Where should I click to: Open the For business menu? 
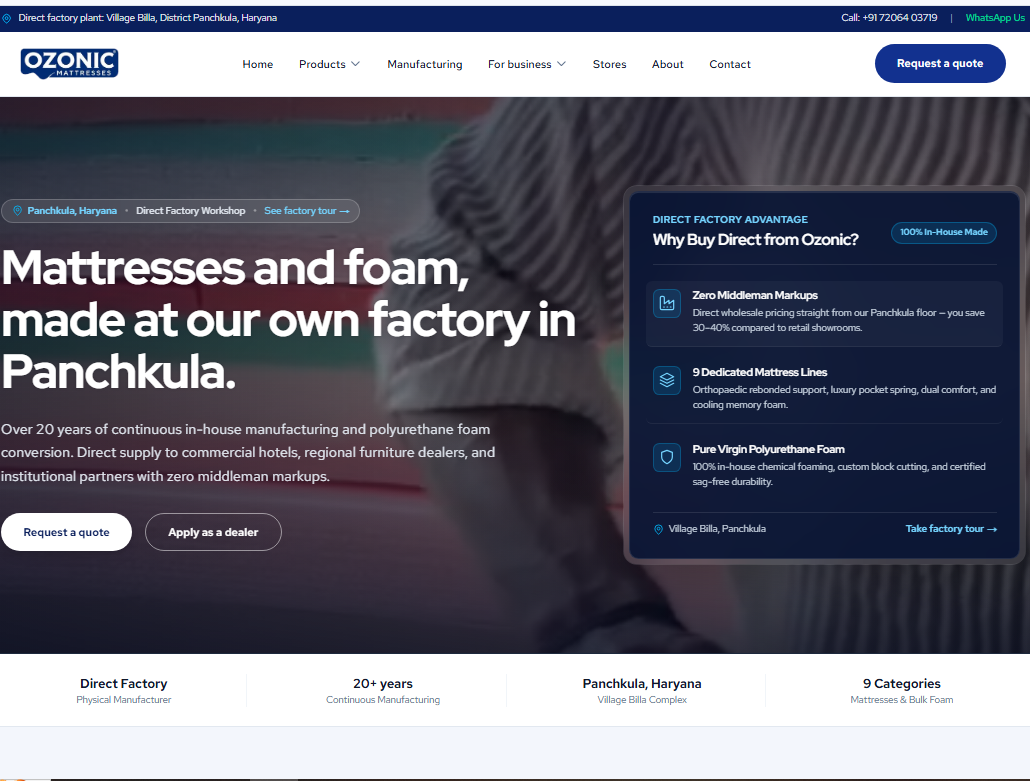click(527, 64)
